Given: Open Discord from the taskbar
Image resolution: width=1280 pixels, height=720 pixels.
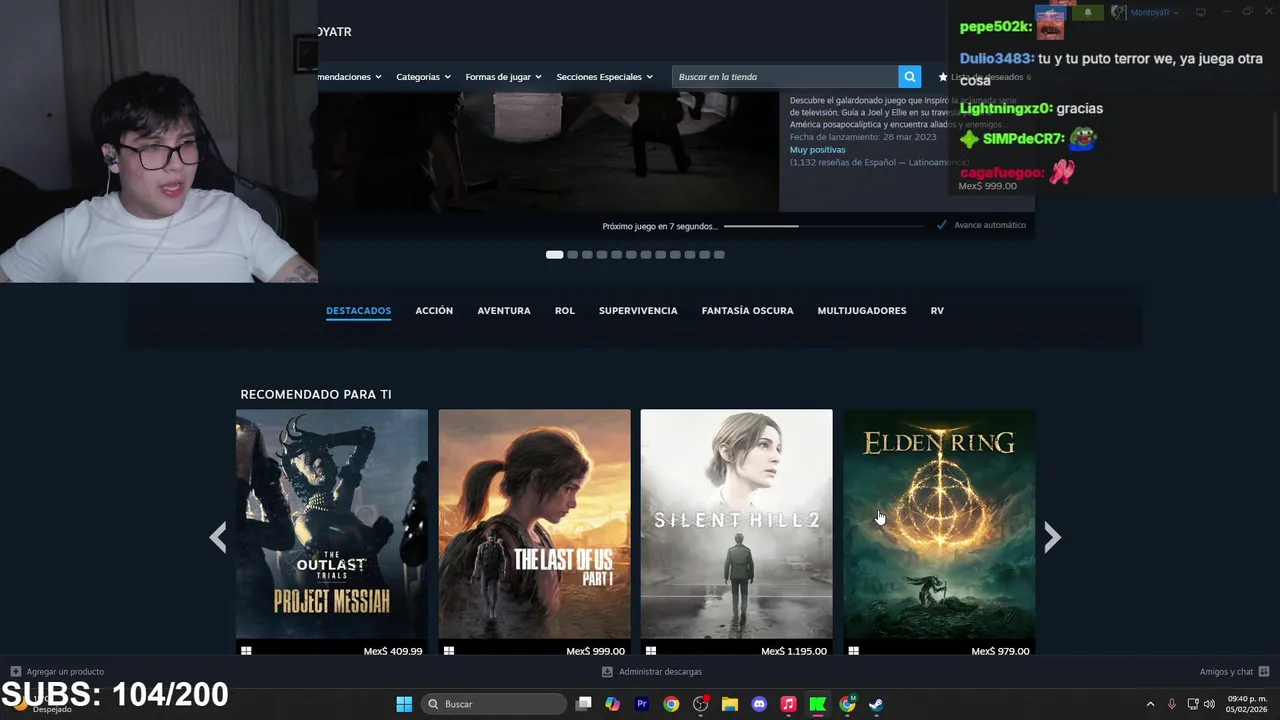Looking at the screenshot, I should coord(759,704).
